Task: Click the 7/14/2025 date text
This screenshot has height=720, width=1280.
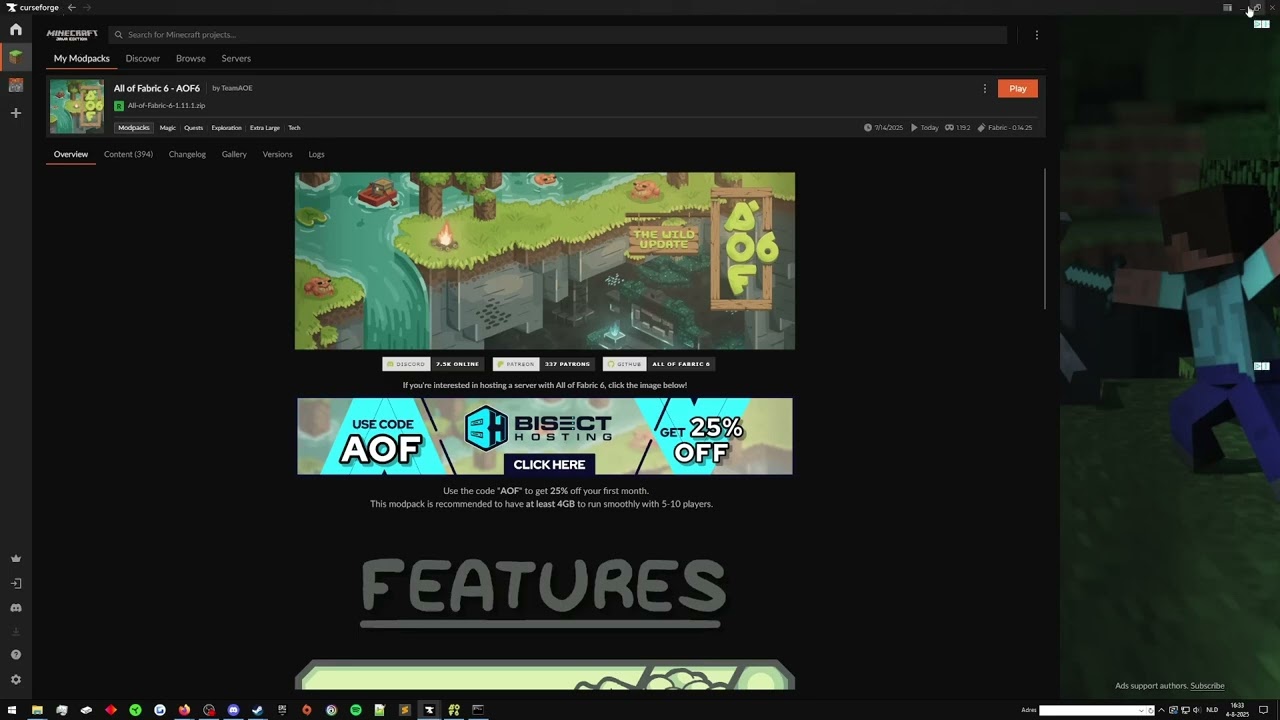Action: coord(888,128)
